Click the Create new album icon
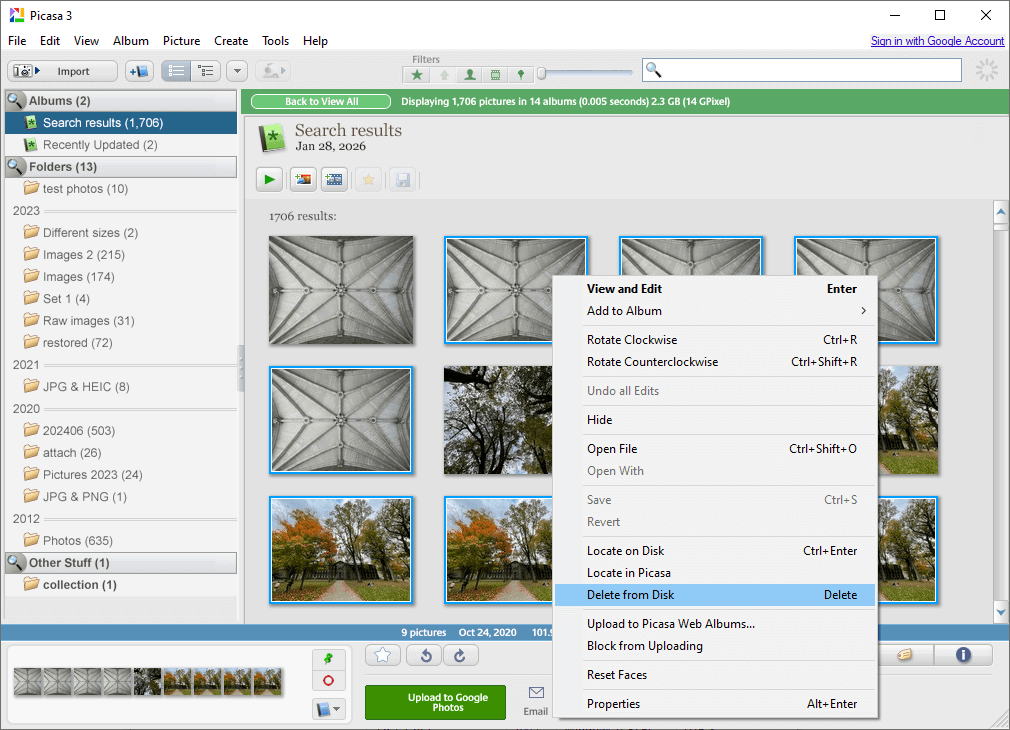This screenshot has height=730, width=1010. (x=139, y=71)
